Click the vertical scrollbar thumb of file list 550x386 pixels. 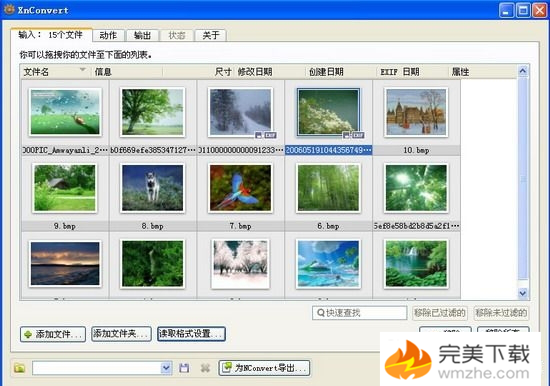coord(523,179)
